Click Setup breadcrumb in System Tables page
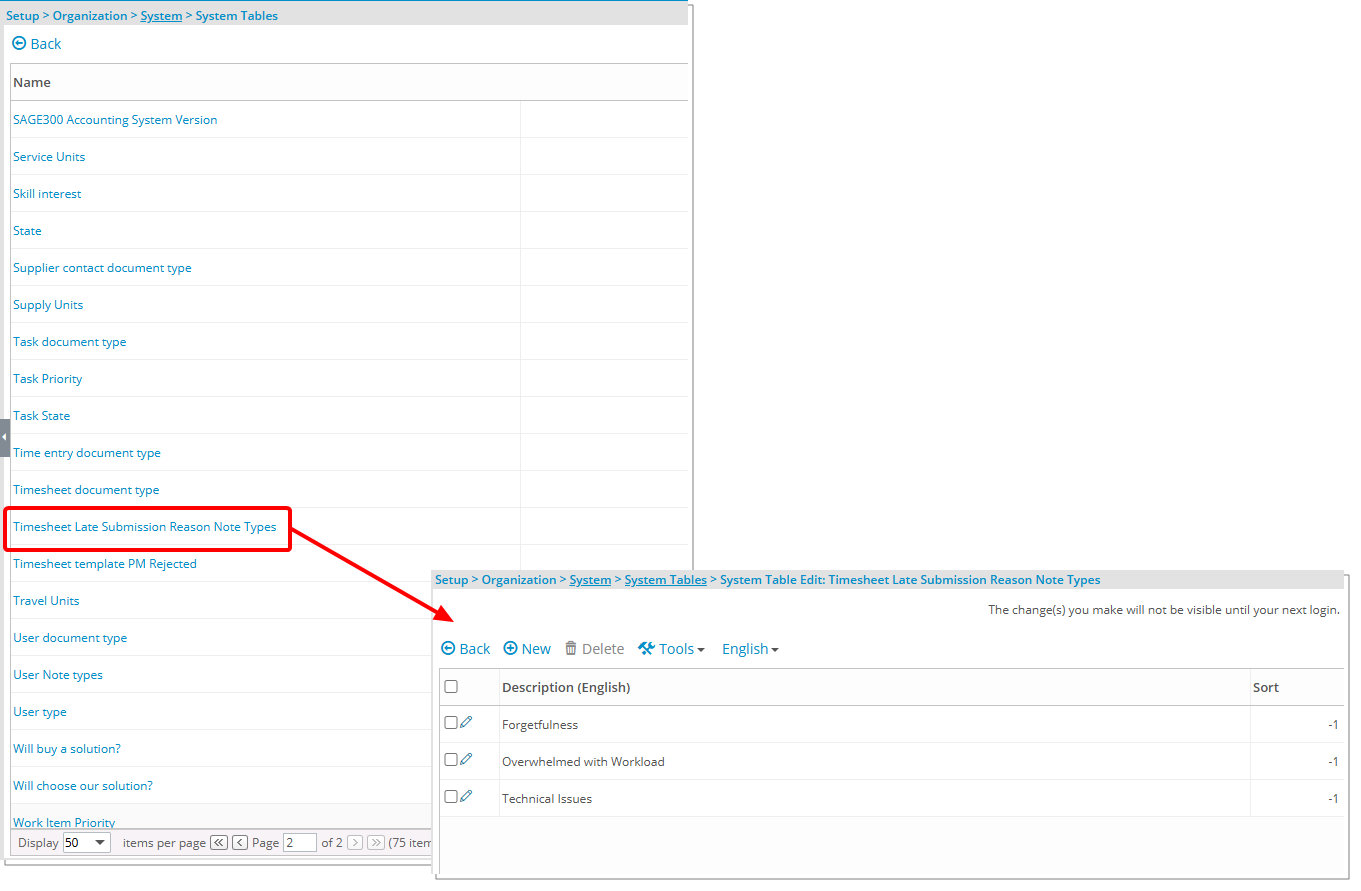 click(23, 16)
